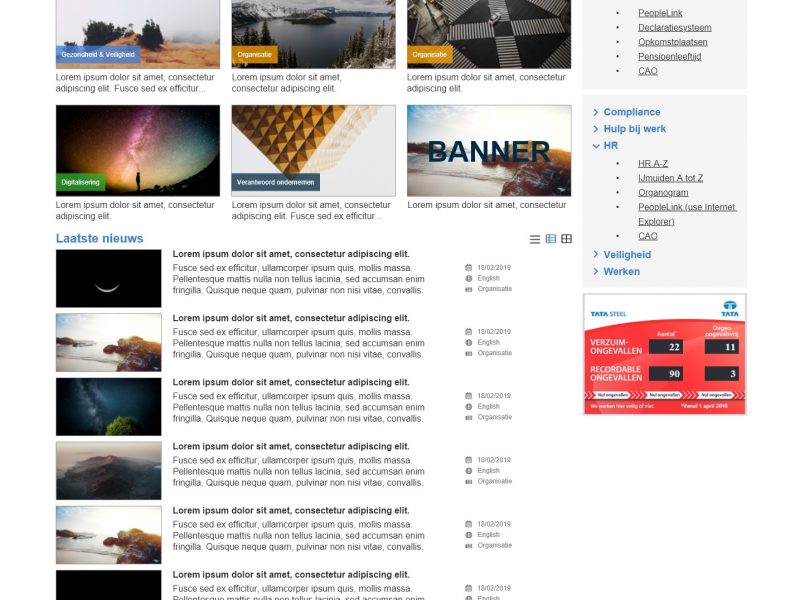Open the volcano mountain news thumbnail
The height and width of the screenshot is (600, 800).
click(x=109, y=471)
